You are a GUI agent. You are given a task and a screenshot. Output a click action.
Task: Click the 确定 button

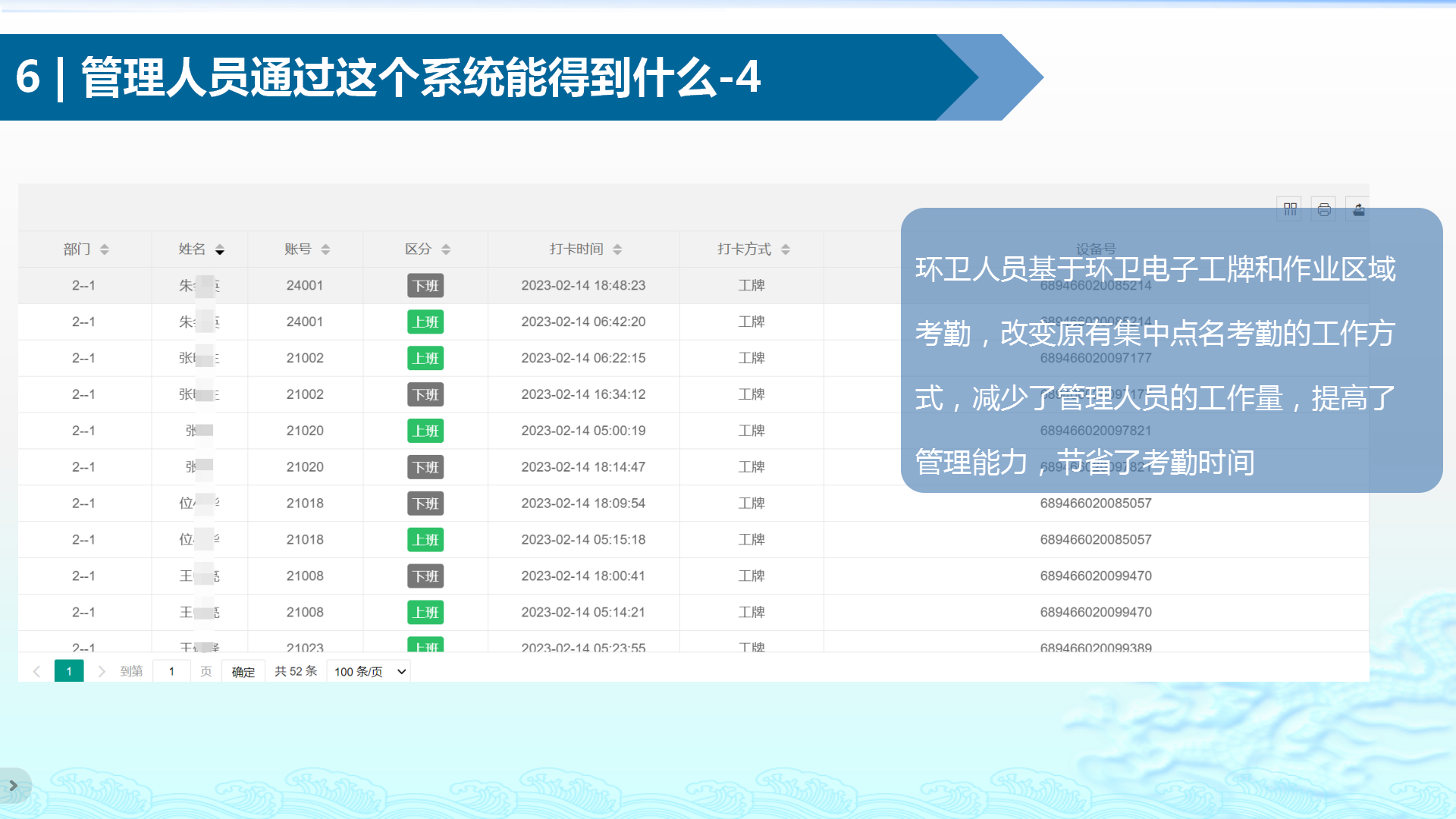pyautogui.click(x=243, y=672)
